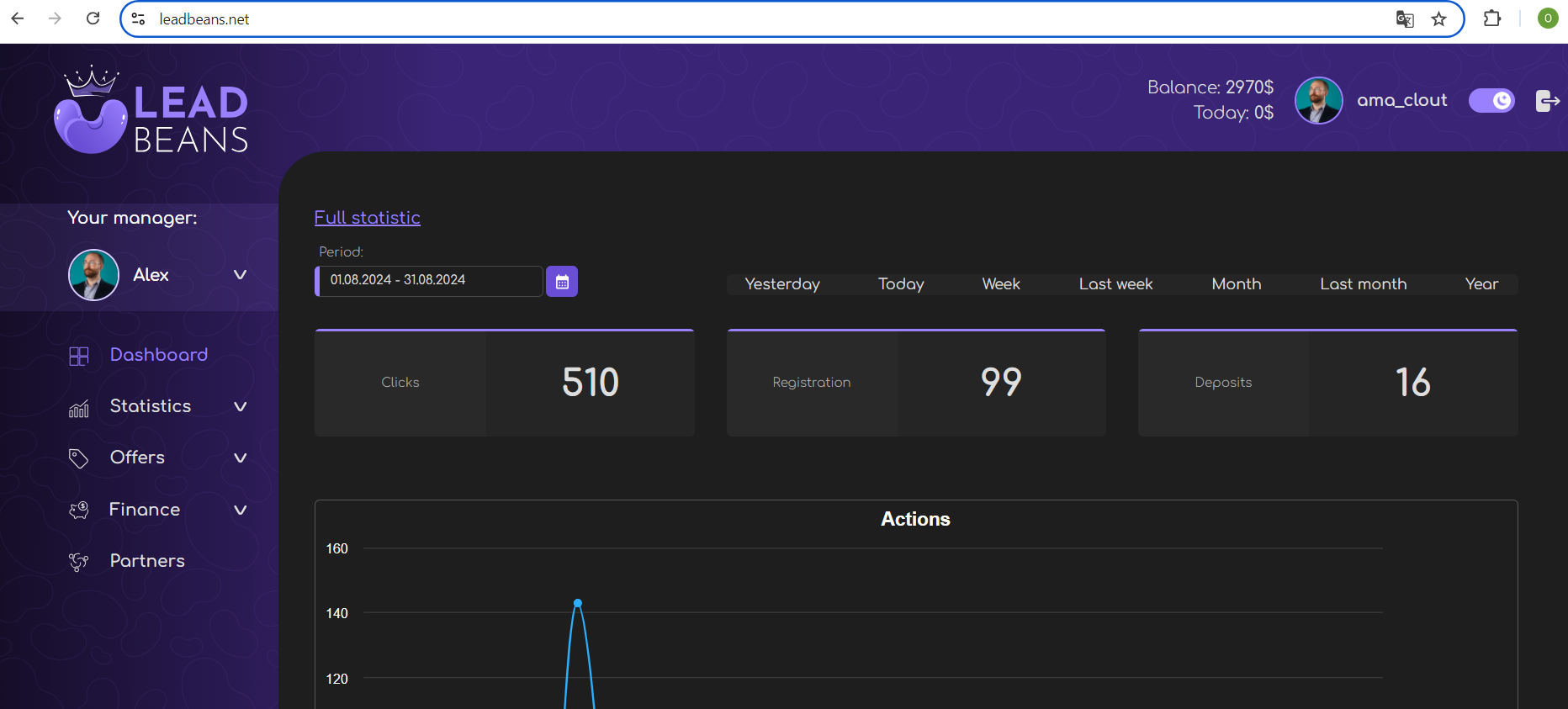This screenshot has width=1568, height=709.
Task: Select the Yesterday period filter
Action: [782, 284]
